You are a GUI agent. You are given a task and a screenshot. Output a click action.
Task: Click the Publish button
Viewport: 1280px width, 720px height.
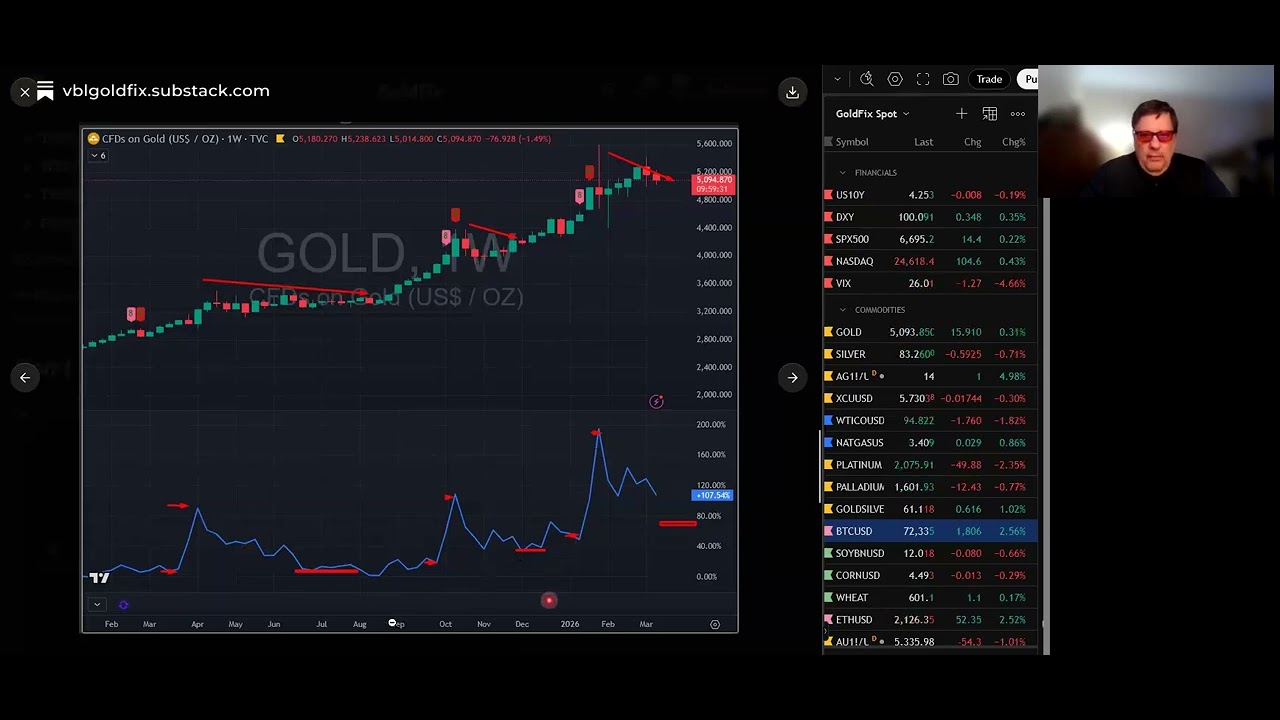coord(1028,79)
